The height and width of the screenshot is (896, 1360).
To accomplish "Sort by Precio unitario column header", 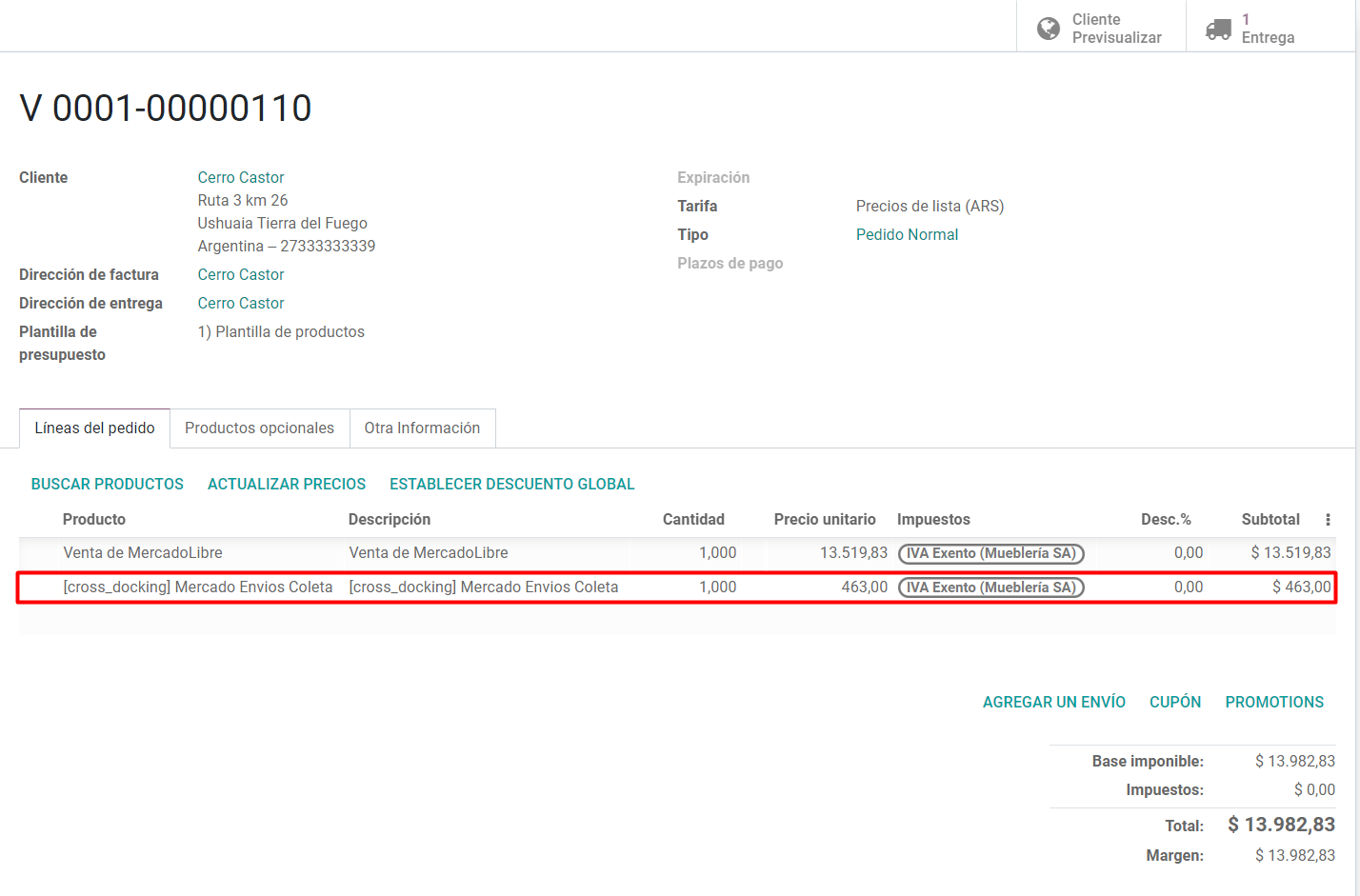I will click(824, 520).
